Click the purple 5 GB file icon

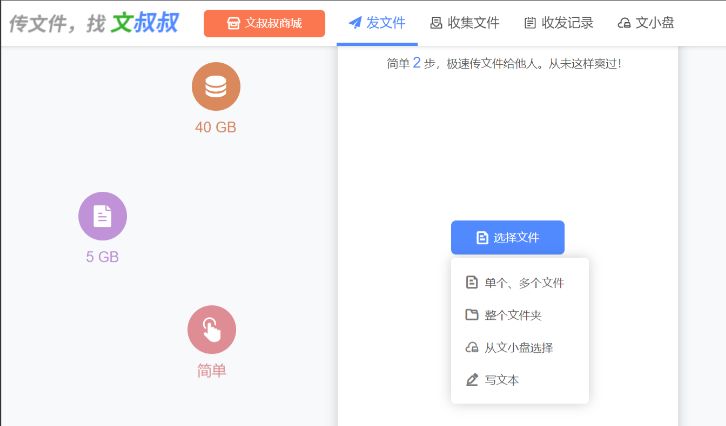click(x=102, y=216)
